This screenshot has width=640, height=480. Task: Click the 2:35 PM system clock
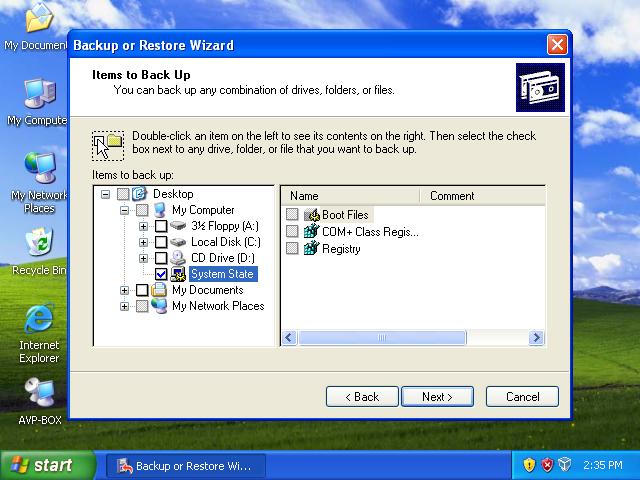click(x=603, y=465)
